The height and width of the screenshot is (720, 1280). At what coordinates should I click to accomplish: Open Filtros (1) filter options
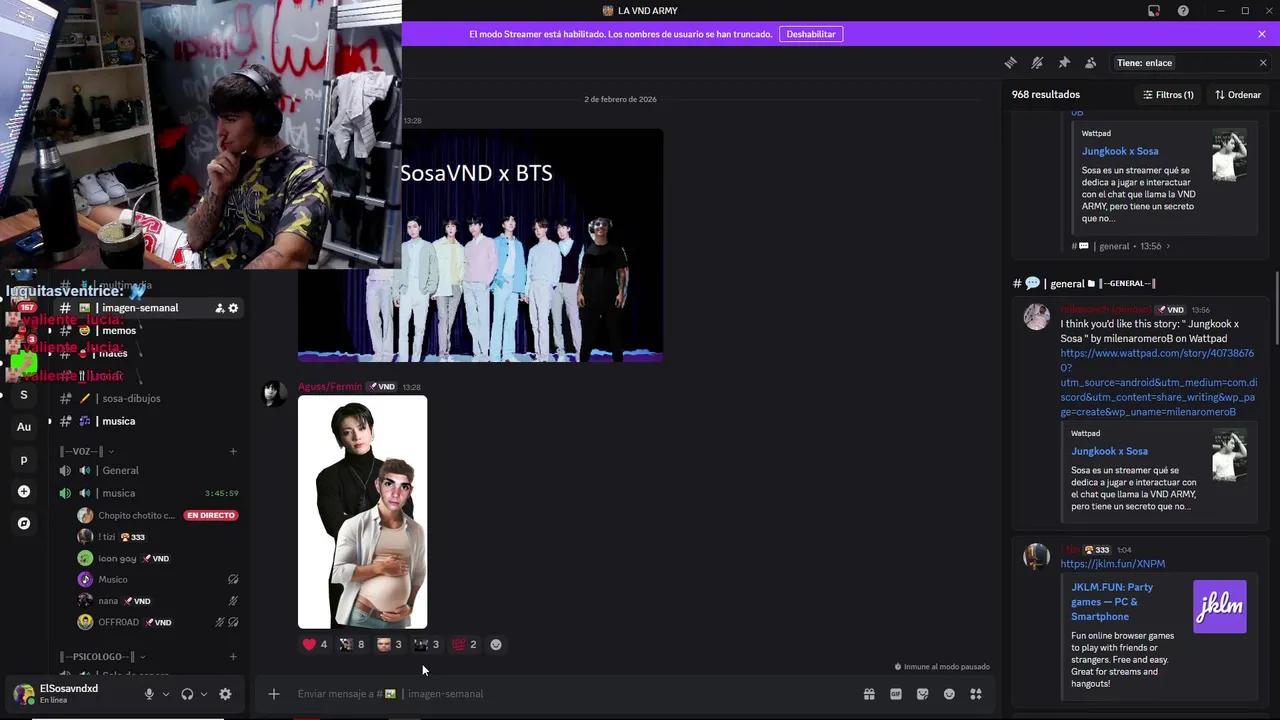(x=1168, y=95)
